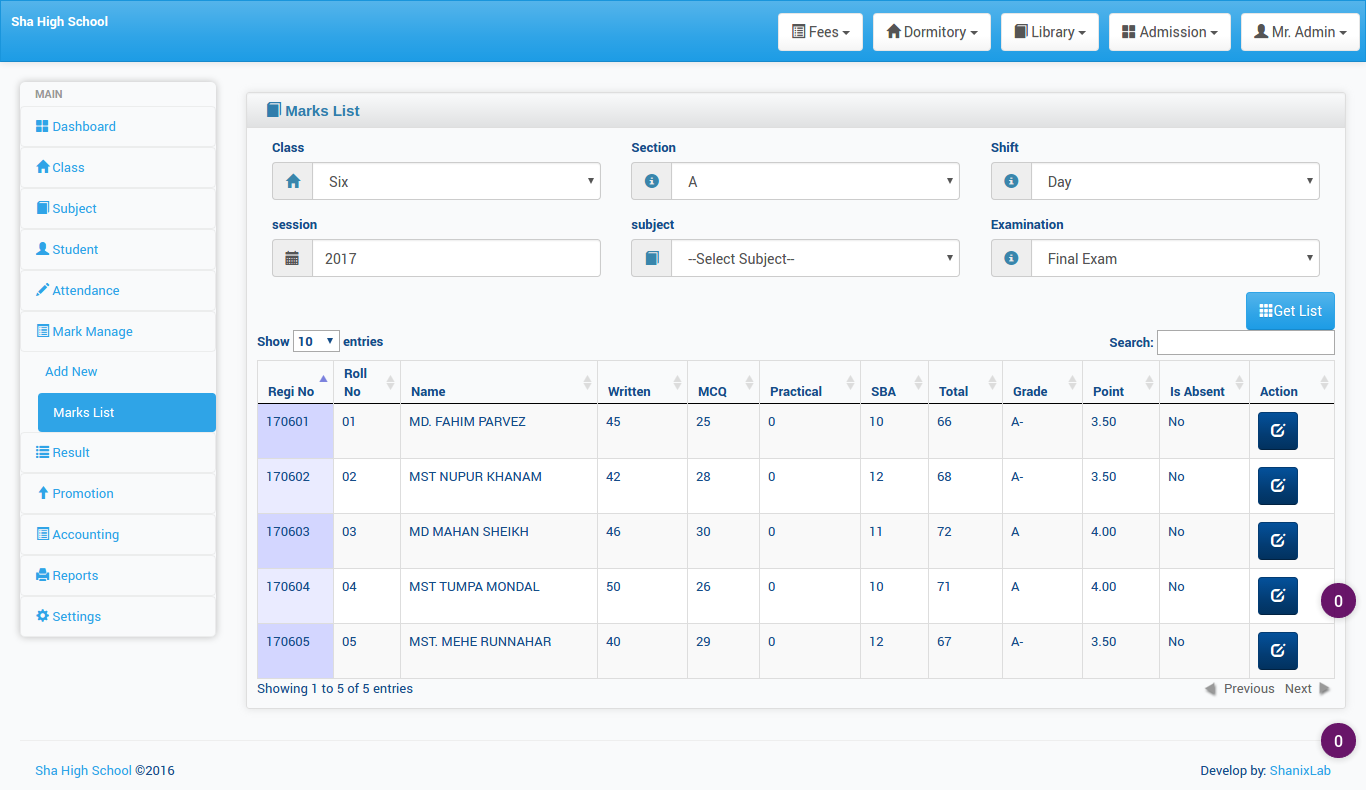Go to Previous page of table
Viewport: 1366px width, 790px height.
pyautogui.click(x=1240, y=689)
